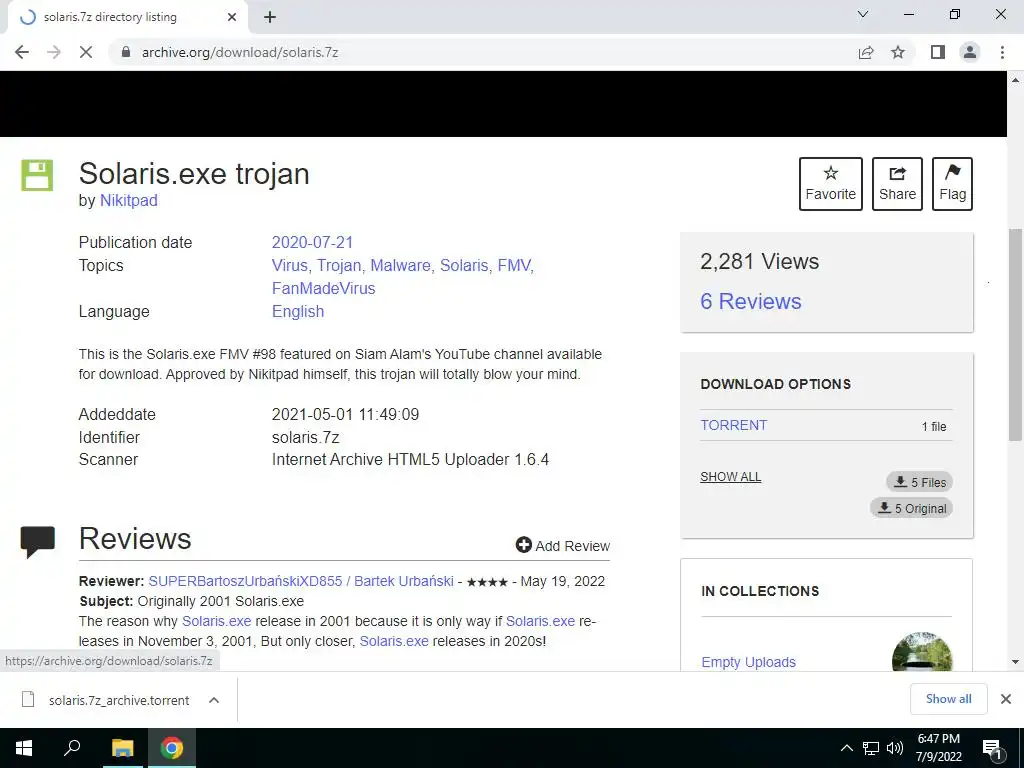
Task: Open File Explorer from taskbar
Action: tap(122, 748)
